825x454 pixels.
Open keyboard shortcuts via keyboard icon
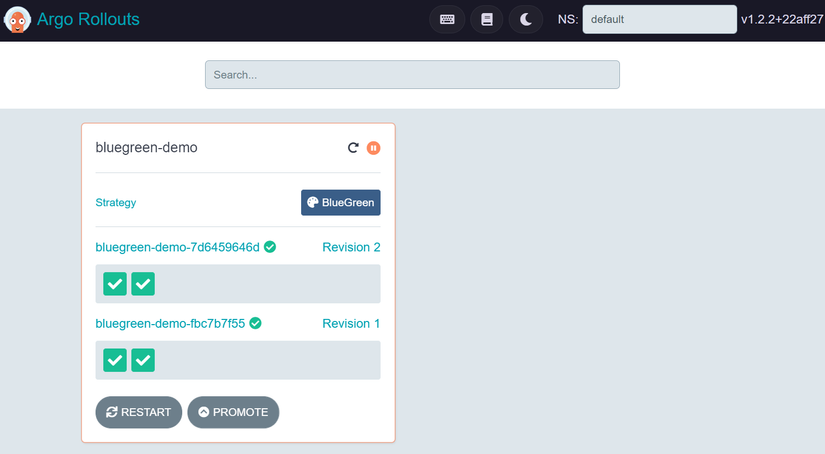(x=447, y=19)
